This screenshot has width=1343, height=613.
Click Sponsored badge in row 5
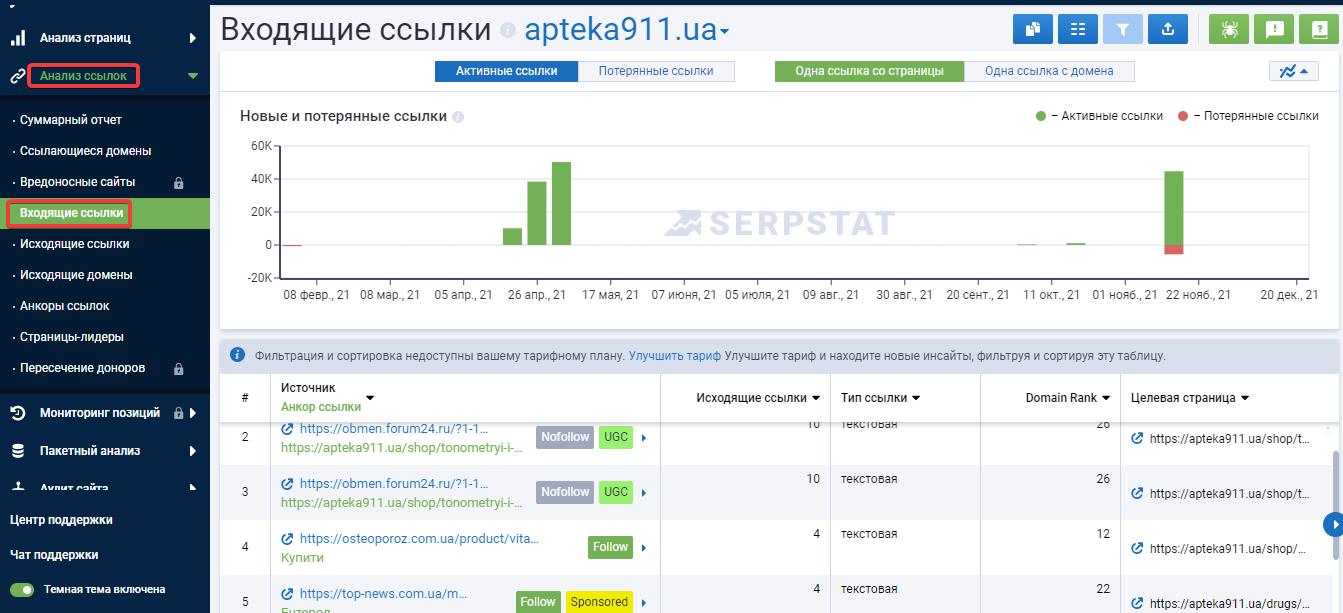coord(600,602)
